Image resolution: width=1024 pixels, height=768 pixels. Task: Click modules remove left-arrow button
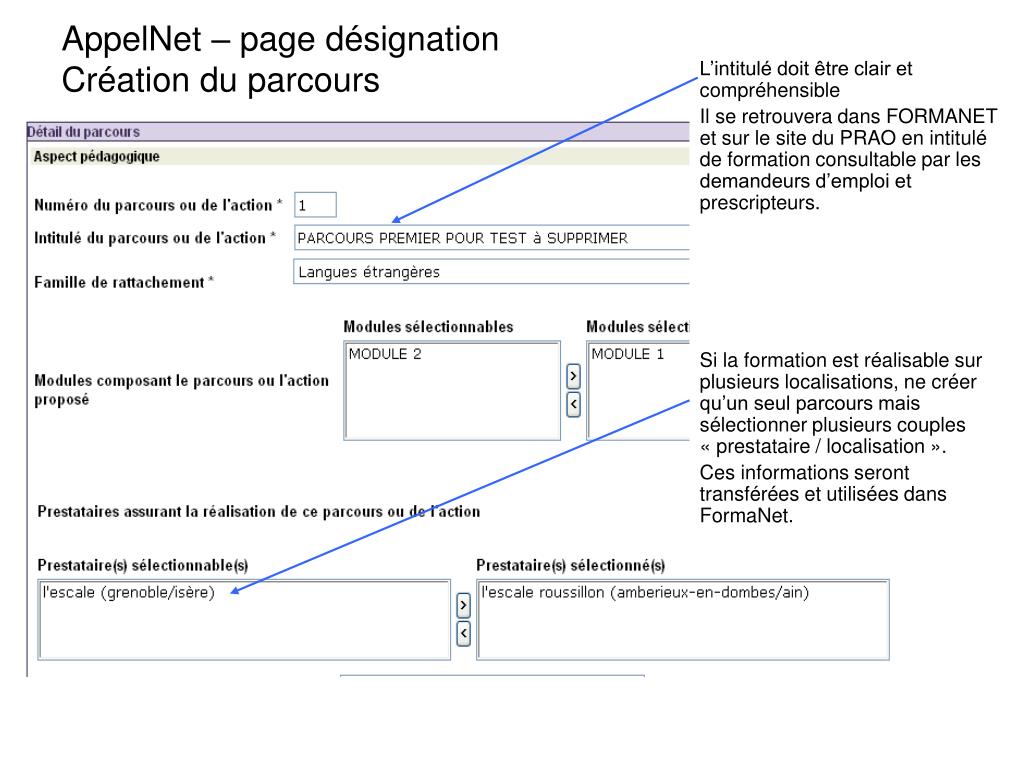click(573, 404)
